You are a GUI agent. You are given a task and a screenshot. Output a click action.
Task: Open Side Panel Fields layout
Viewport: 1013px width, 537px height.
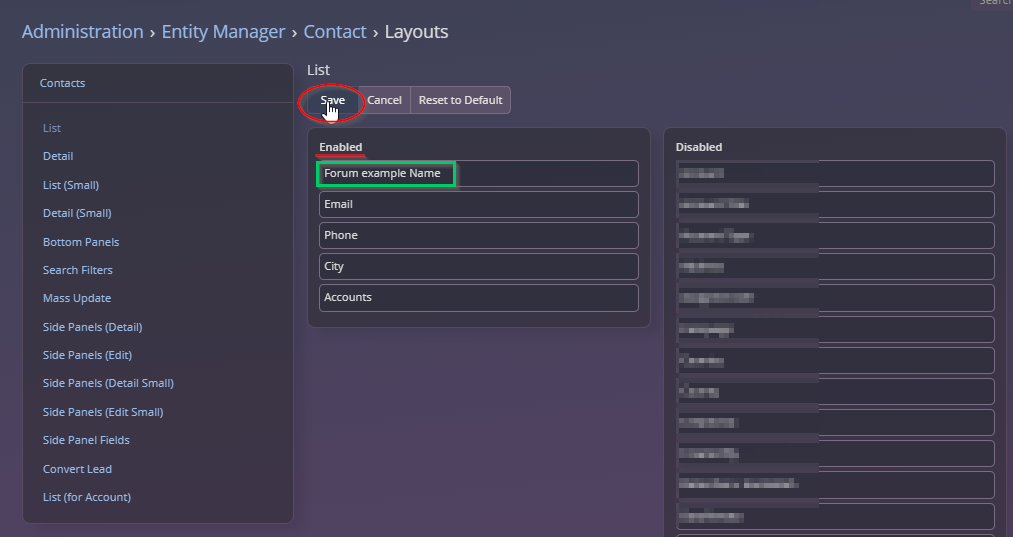86,440
